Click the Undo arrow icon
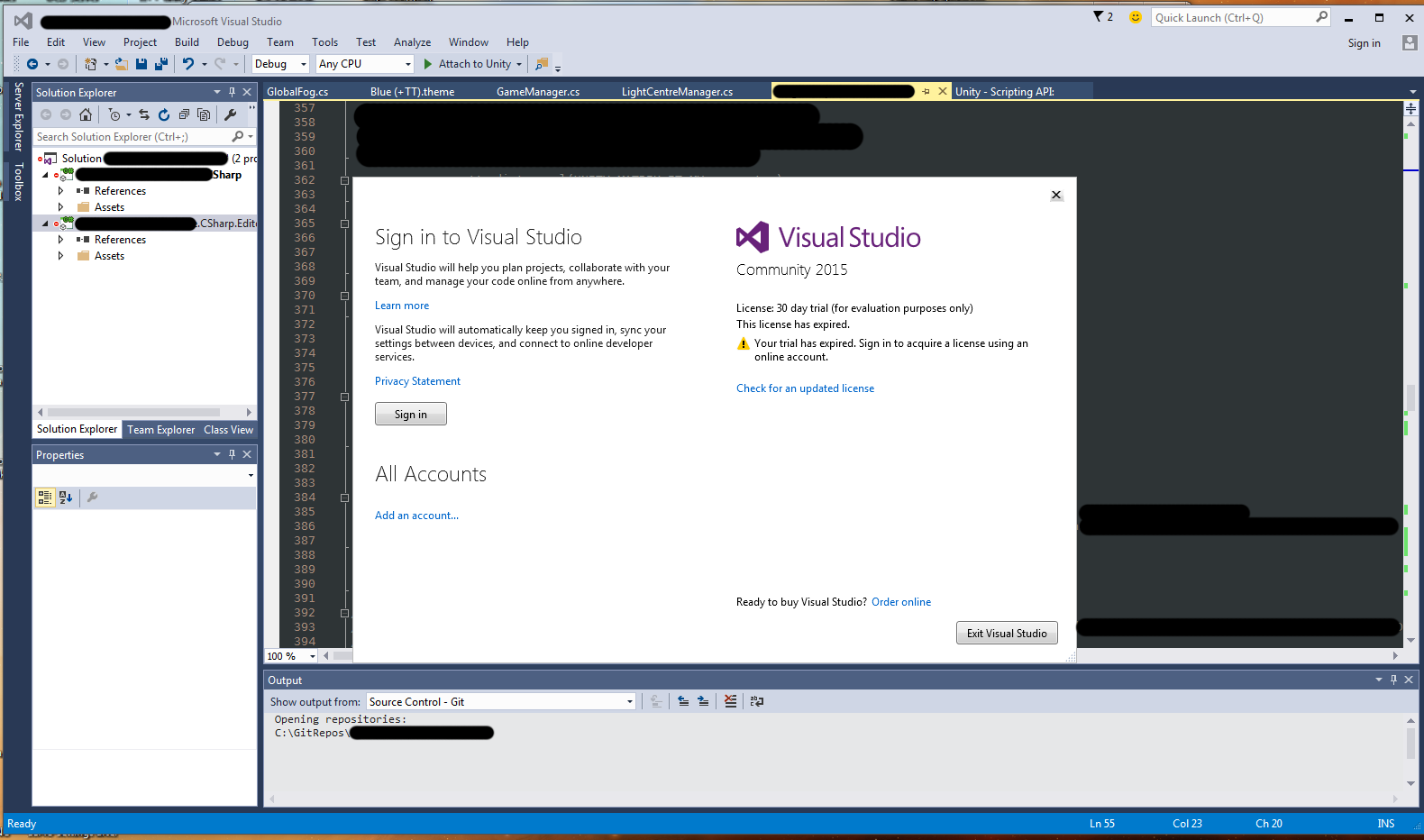This screenshot has height=840, width=1424. click(x=188, y=64)
